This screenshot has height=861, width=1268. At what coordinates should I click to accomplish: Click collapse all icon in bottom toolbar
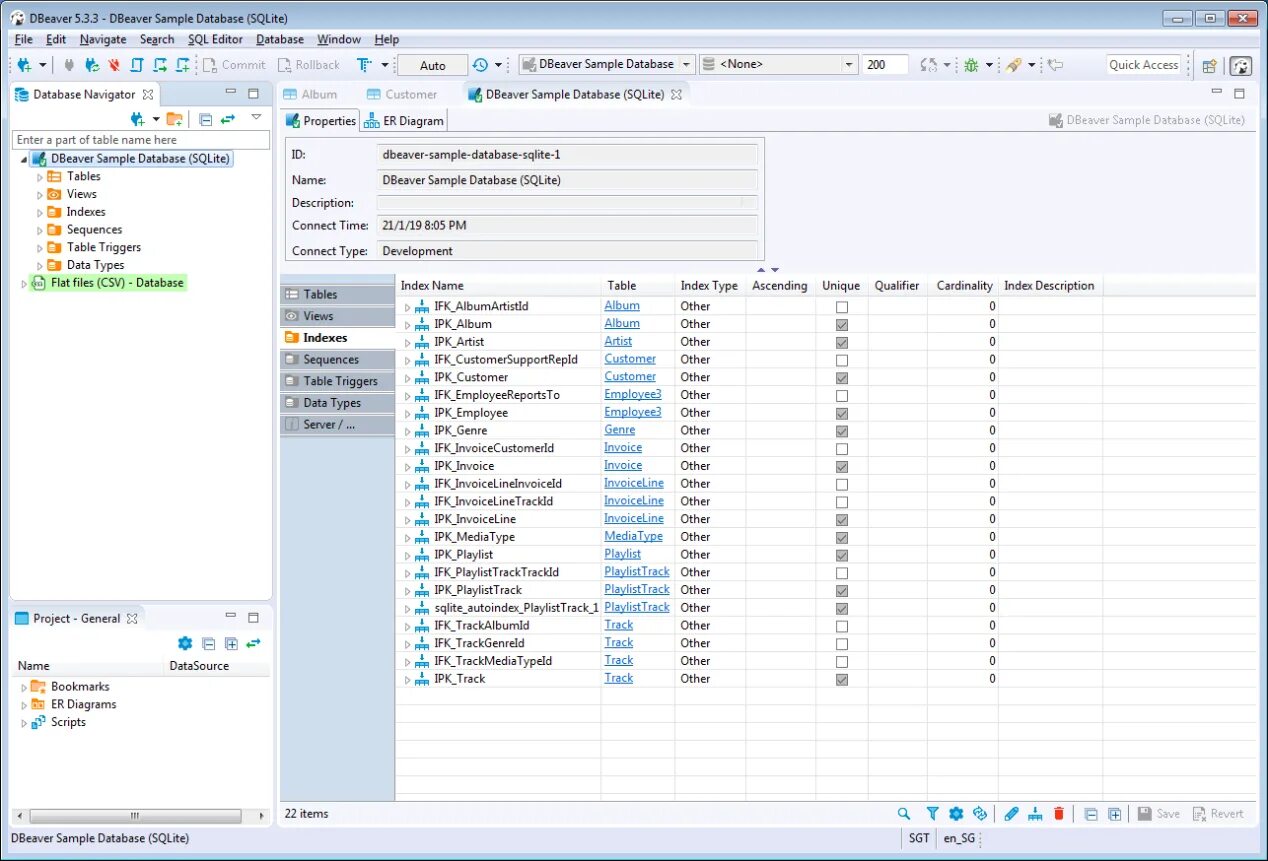tap(1091, 814)
